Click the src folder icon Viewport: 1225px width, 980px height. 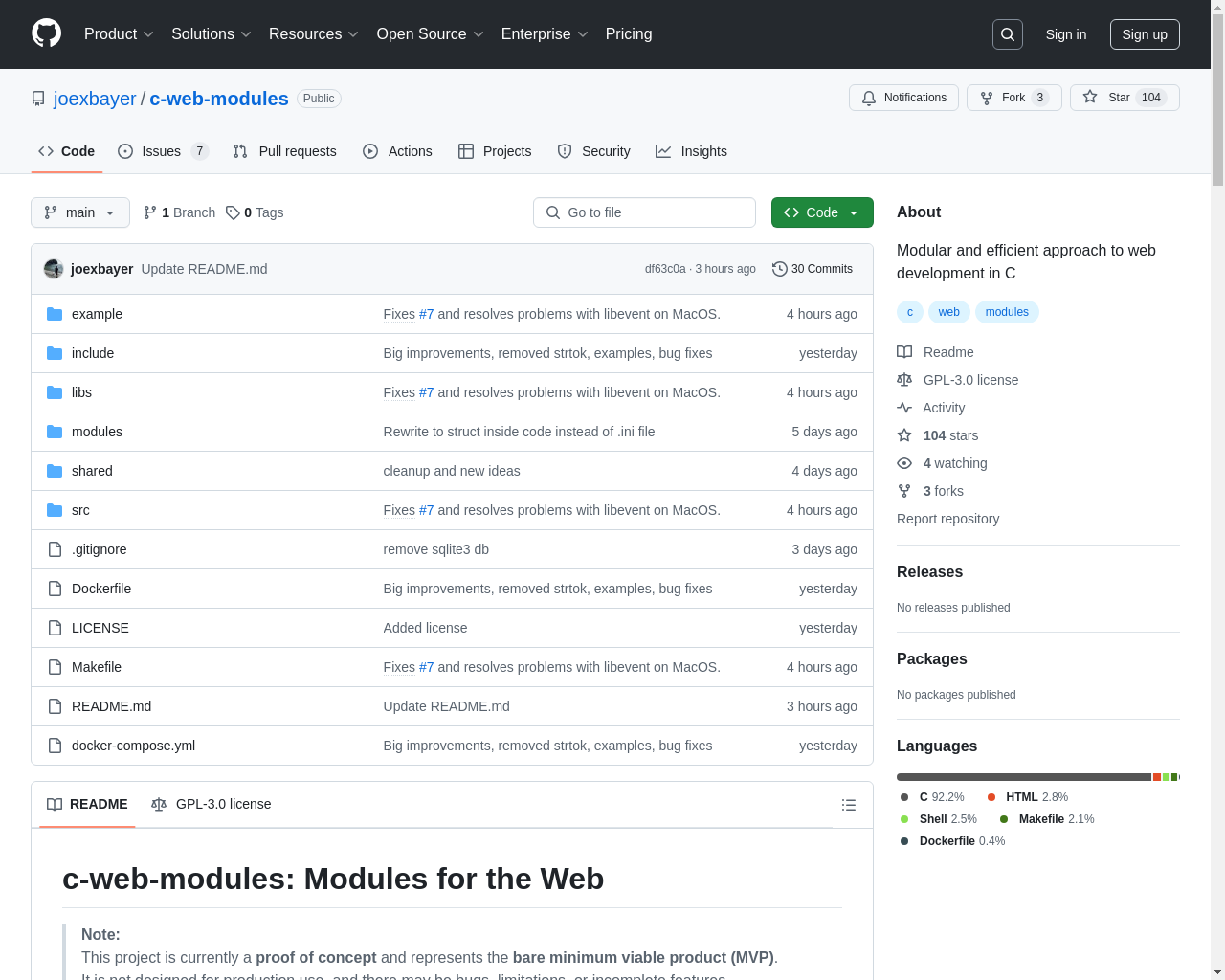[55, 510]
